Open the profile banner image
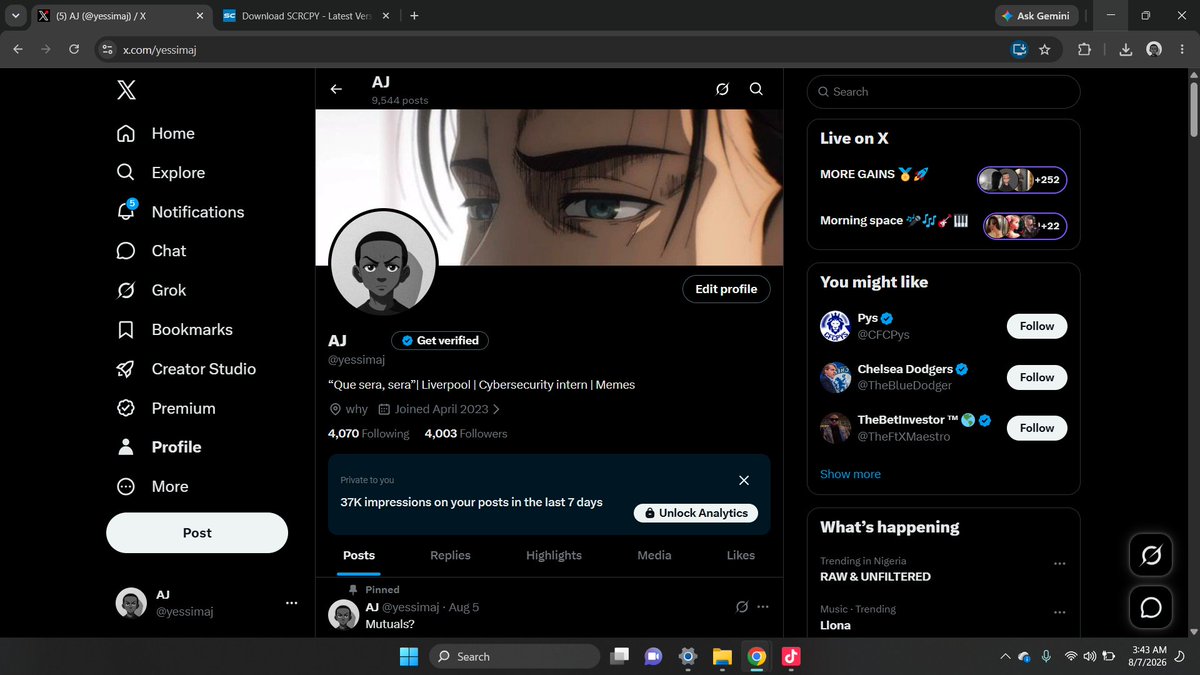The width and height of the screenshot is (1200, 675). (549, 187)
